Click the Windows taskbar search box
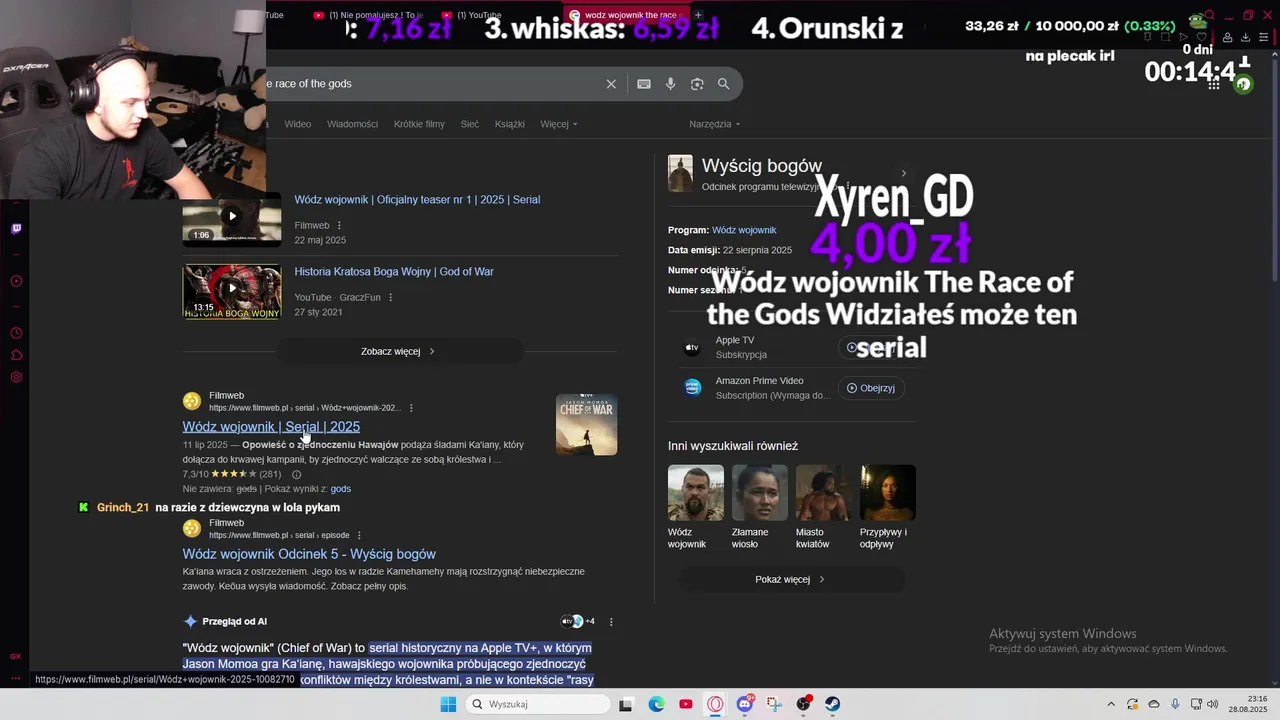The image size is (1280, 720). tap(539, 704)
